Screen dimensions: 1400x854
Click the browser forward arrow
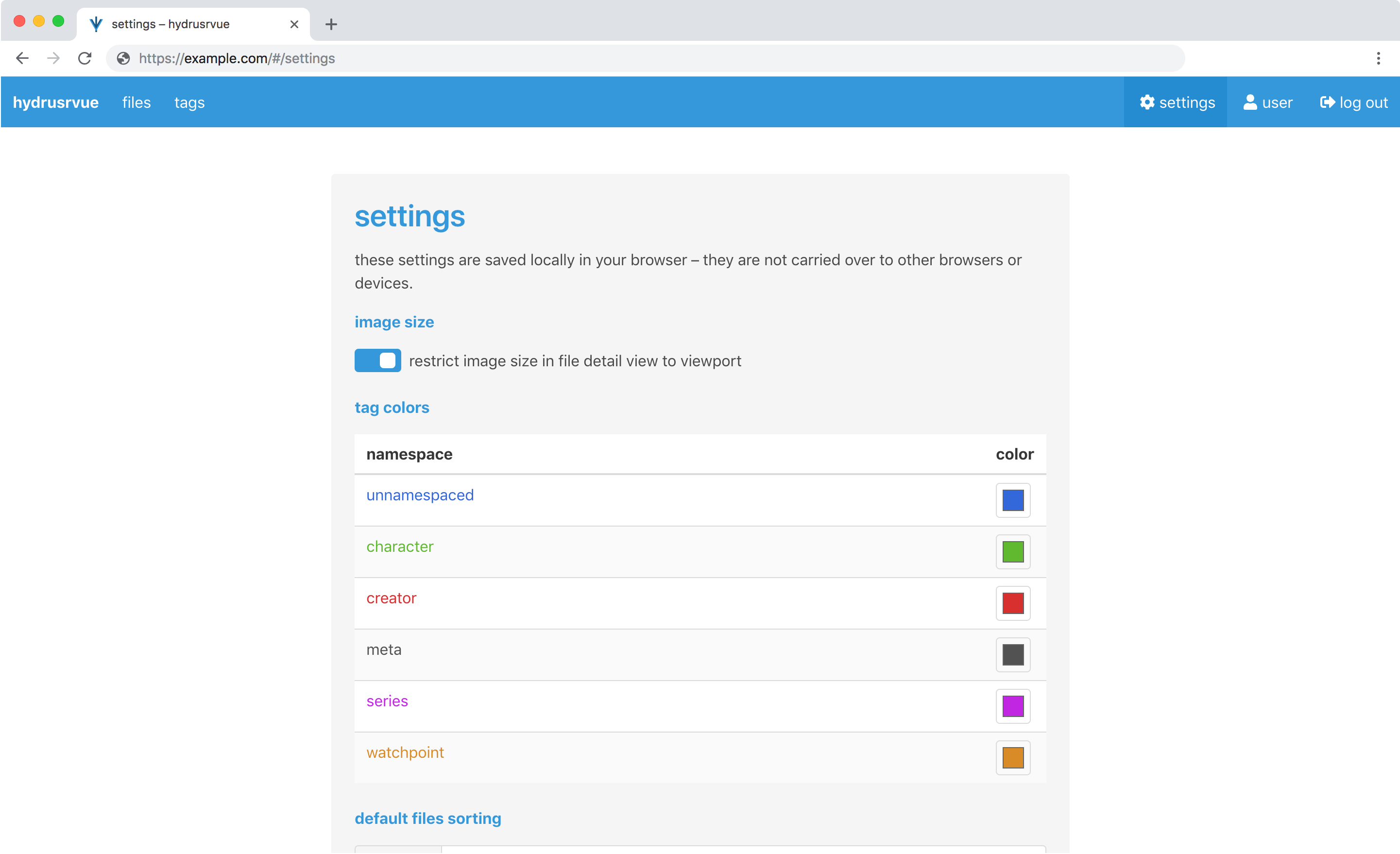pyautogui.click(x=53, y=58)
